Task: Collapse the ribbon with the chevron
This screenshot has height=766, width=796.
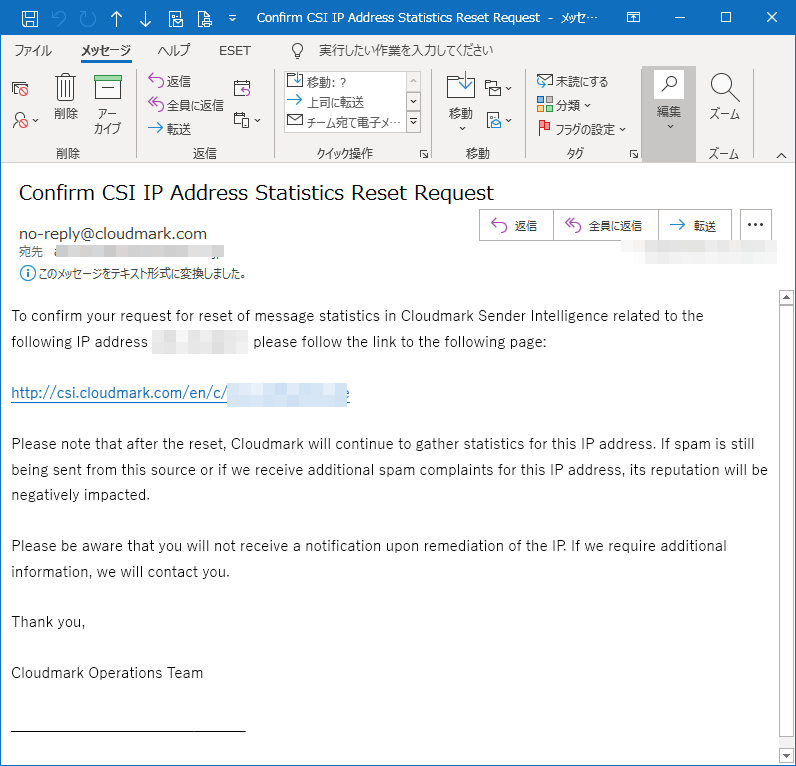Action: coord(781,155)
